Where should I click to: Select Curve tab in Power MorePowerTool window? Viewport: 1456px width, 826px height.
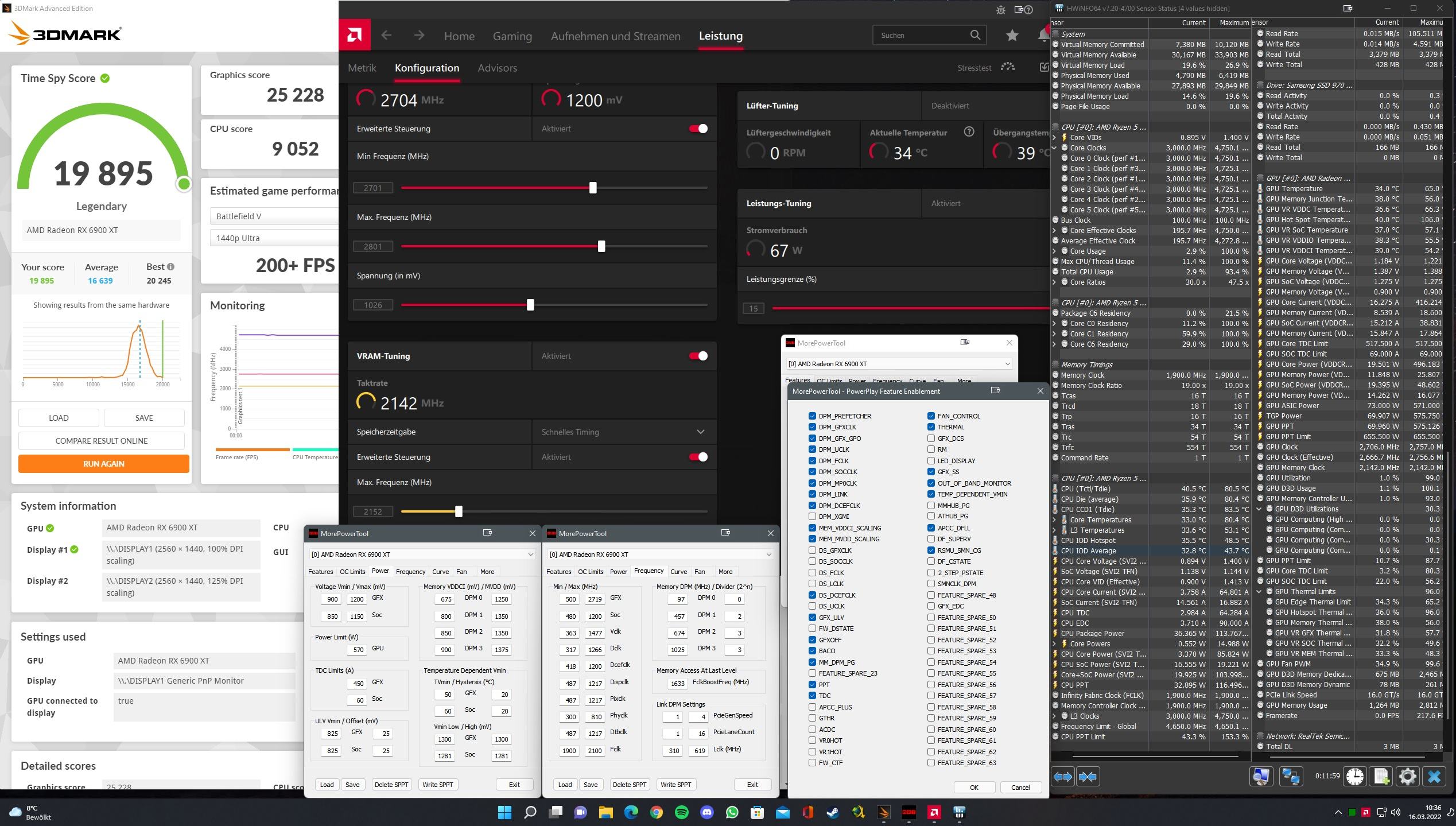click(440, 571)
